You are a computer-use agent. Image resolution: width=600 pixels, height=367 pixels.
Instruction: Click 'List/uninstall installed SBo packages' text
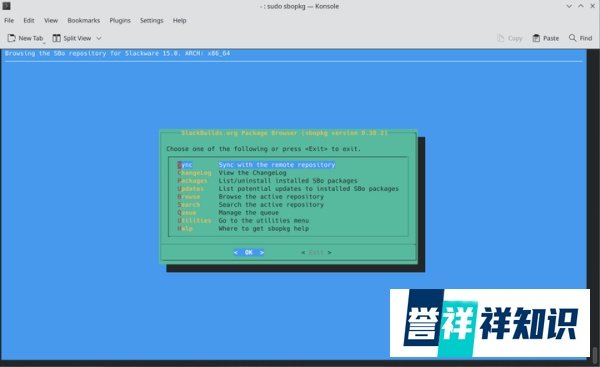pos(288,181)
